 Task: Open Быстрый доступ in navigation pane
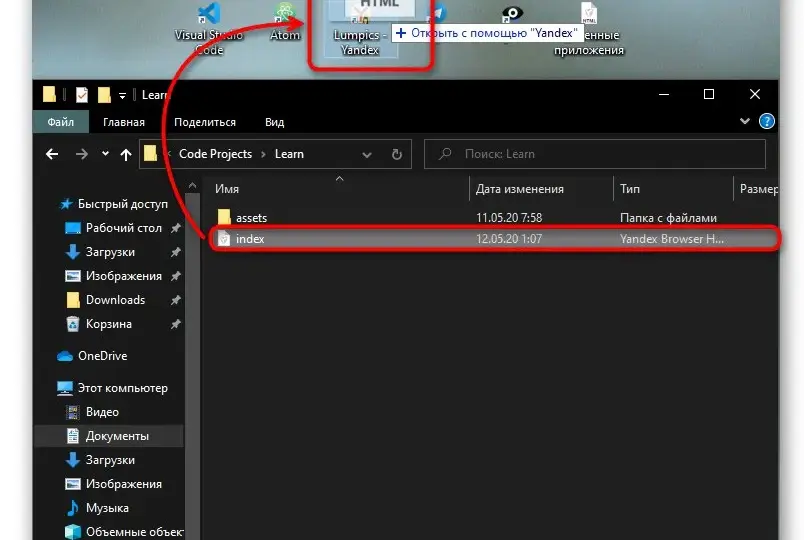tap(123, 204)
